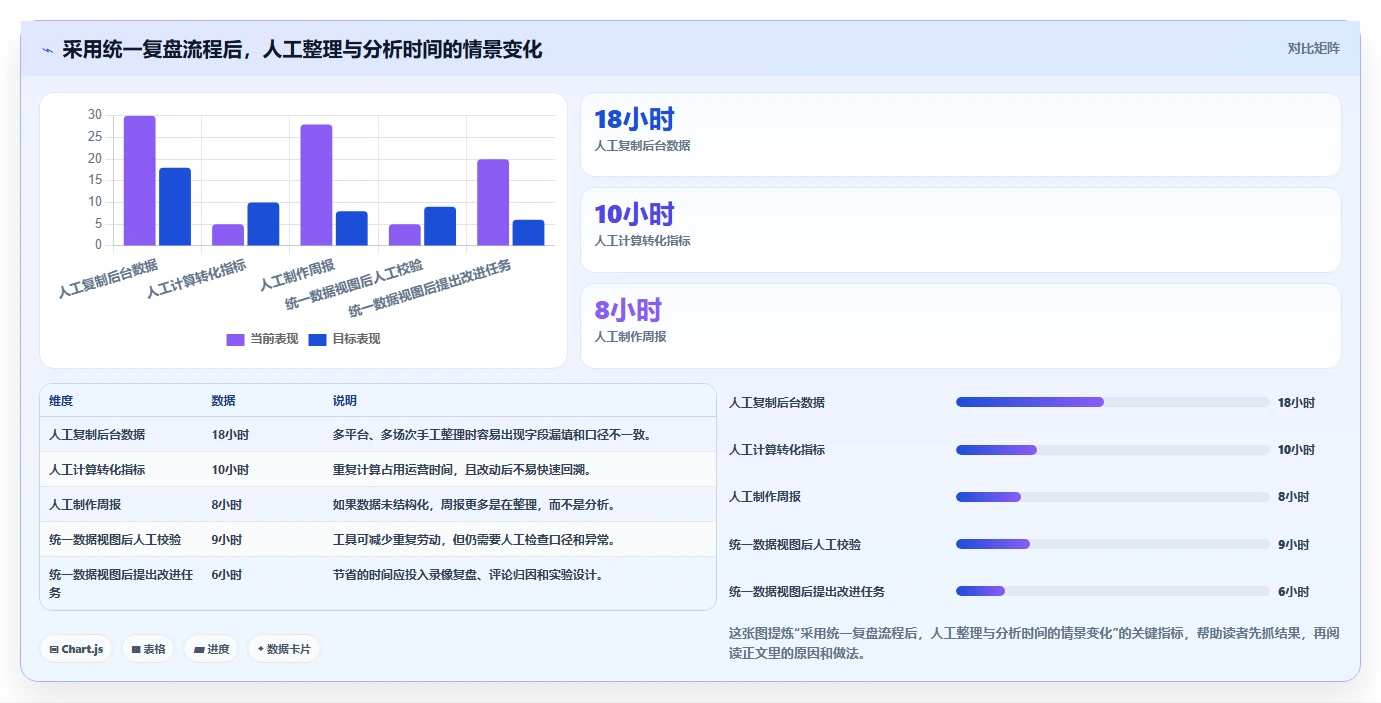Image resolution: width=1381 pixels, height=703 pixels.
Task: Click the blue bar for 统一数据视图后提出改进任务
Action: point(528,232)
